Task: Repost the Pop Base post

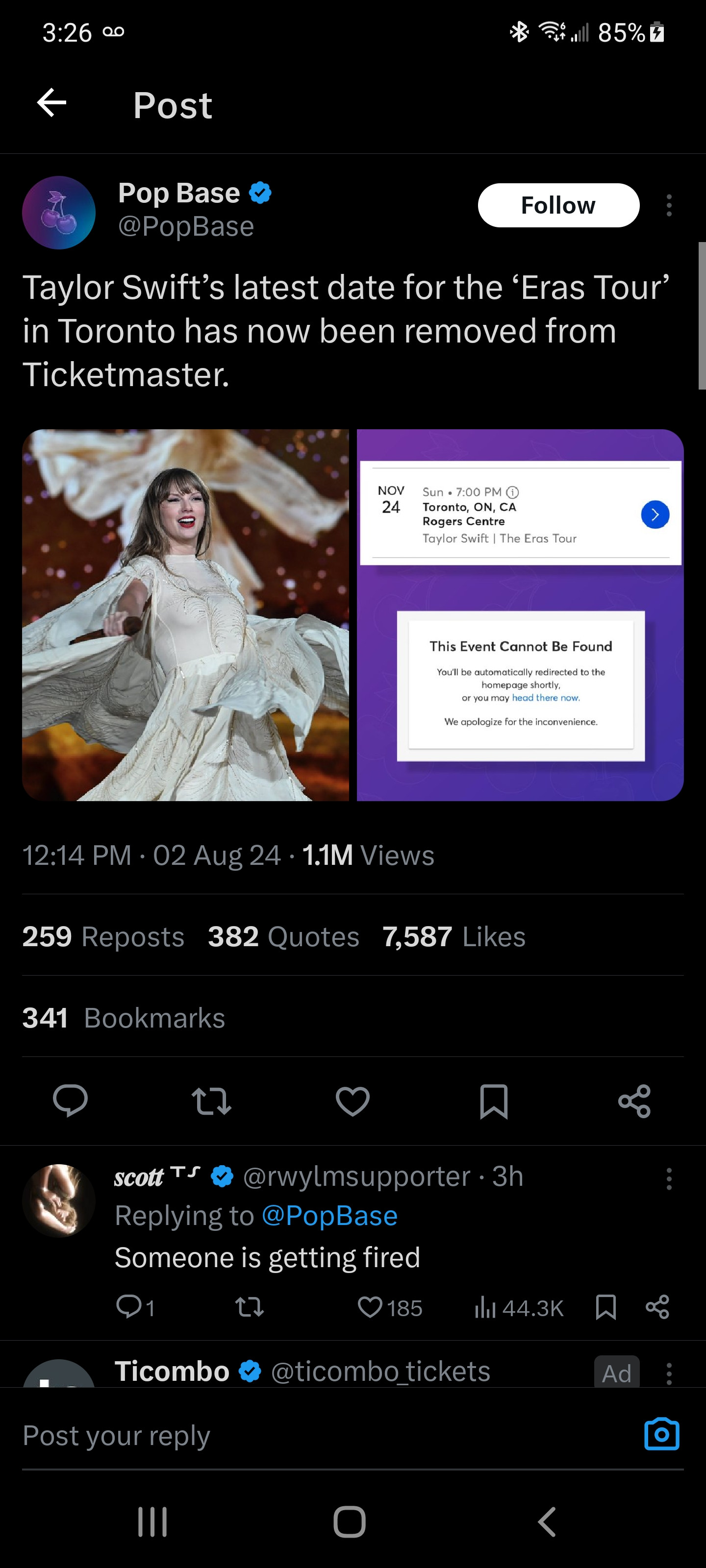Action: [x=211, y=1101]
